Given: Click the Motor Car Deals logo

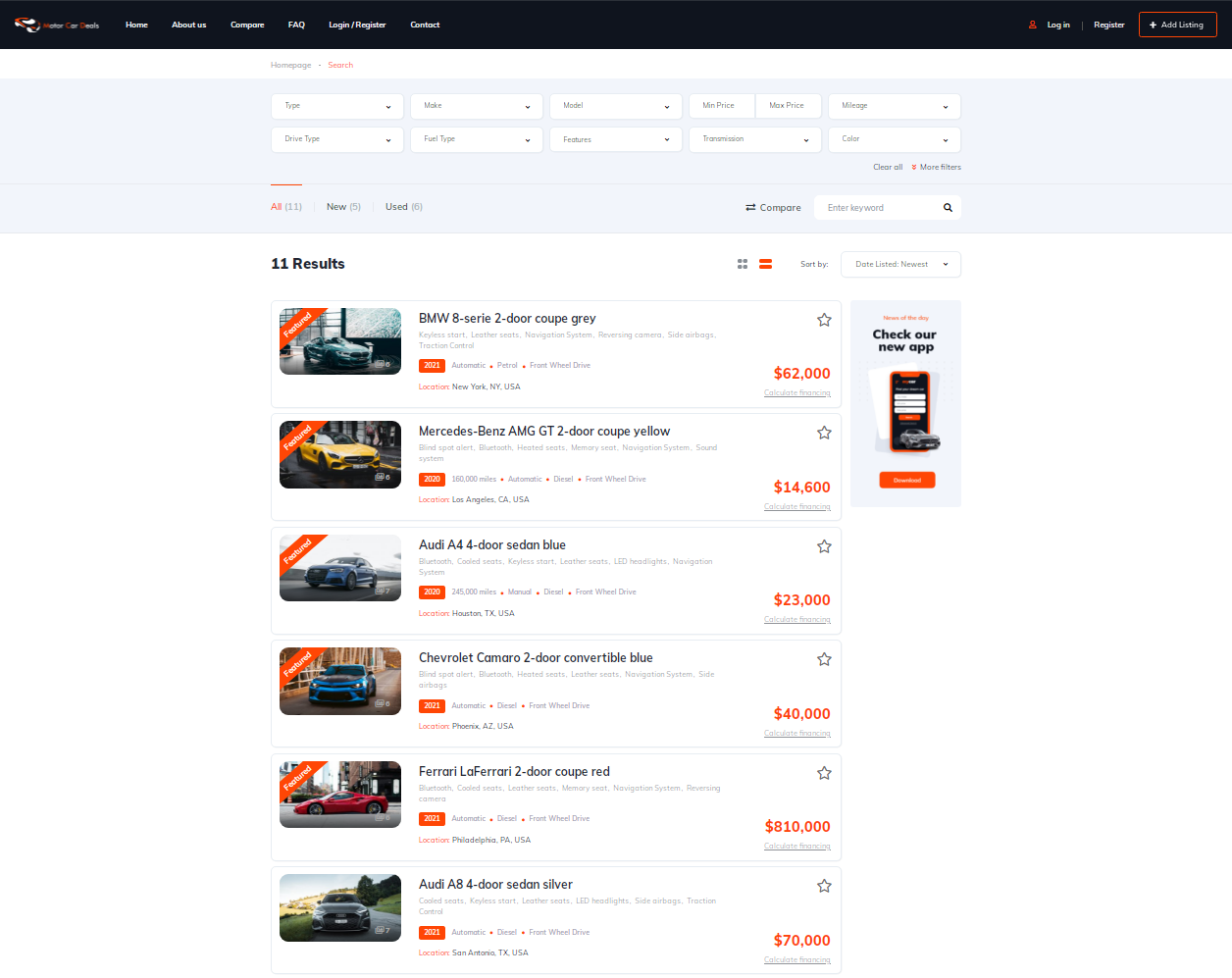Looking at the screenshot, I should tap(57, 25).
